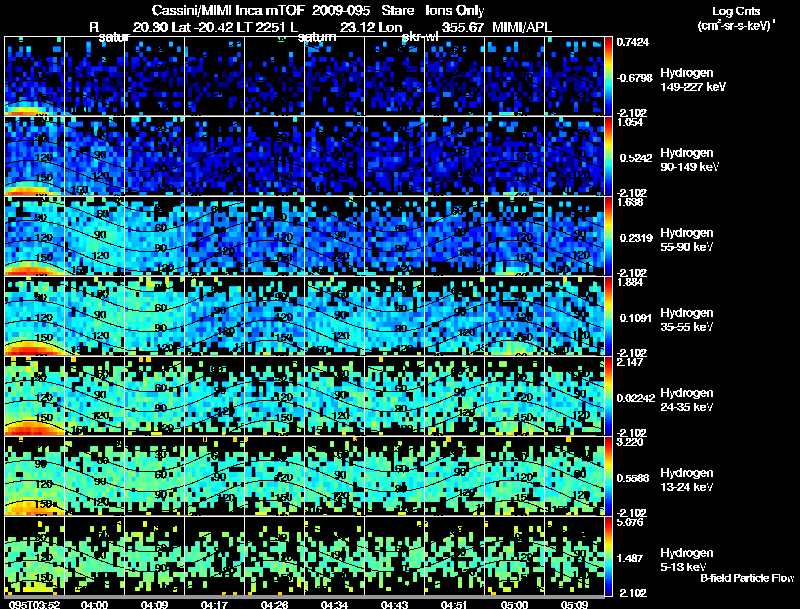Open the 04:09 panel in the 55-90 keV row
This screenshot has height=609, width=800.
(155, 236)
